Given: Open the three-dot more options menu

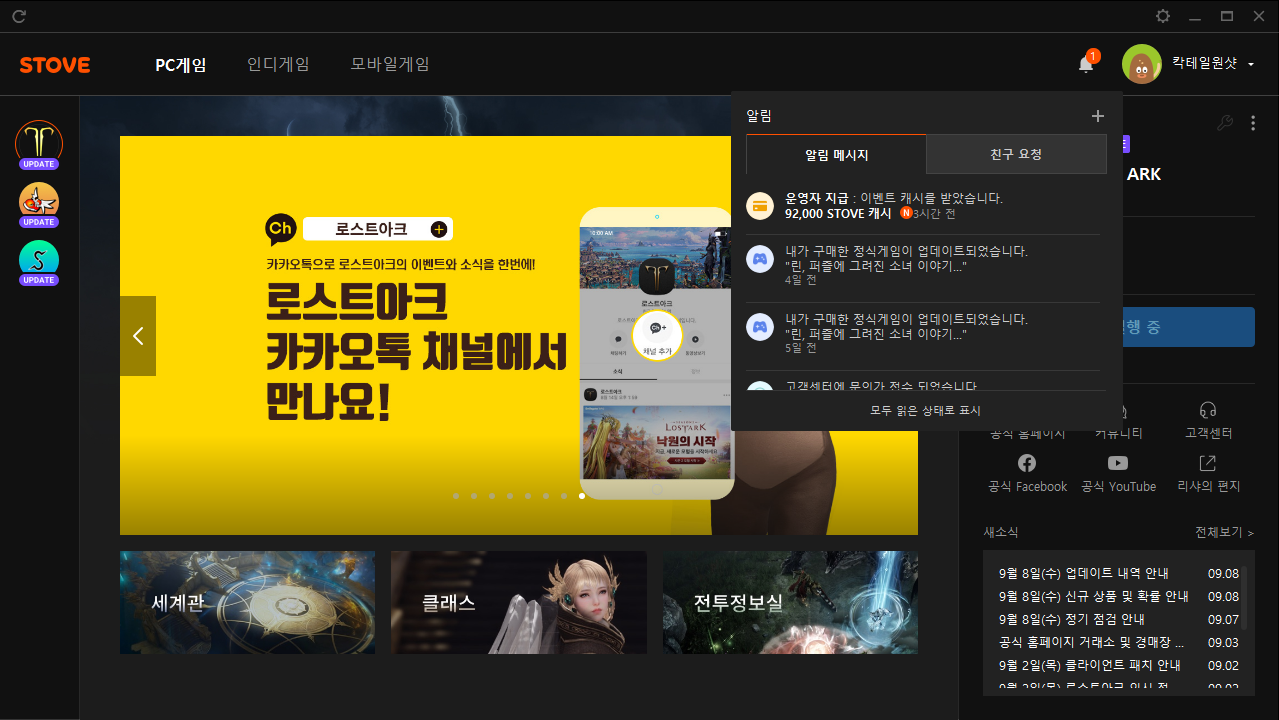Looking at the screenshot, I should point(1253,123).
